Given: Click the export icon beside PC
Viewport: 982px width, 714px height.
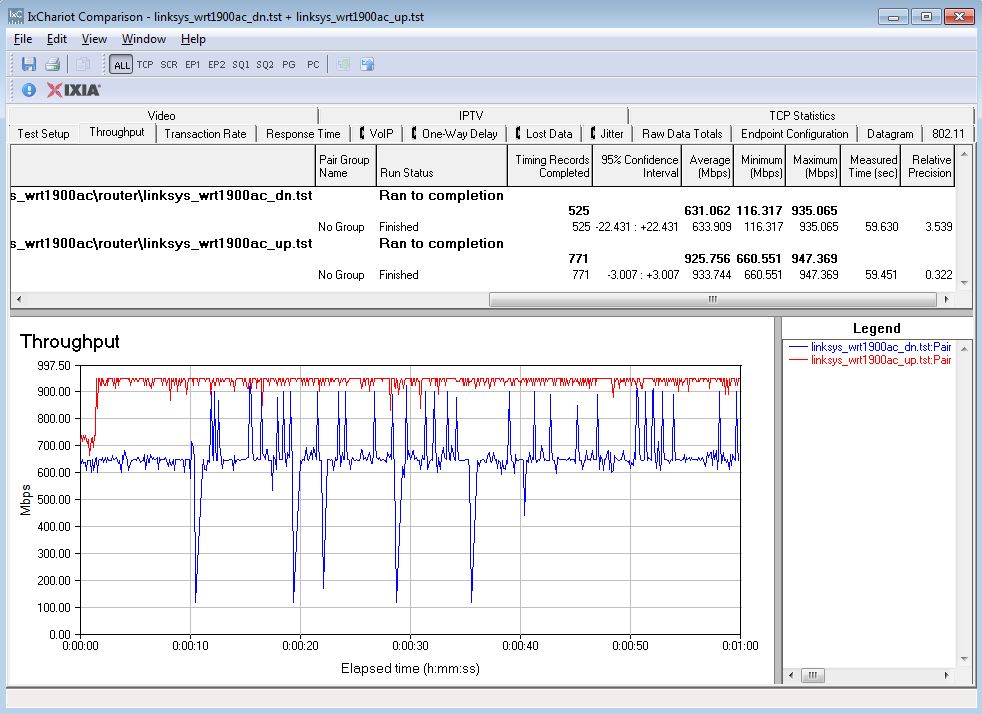Looking at the screenshot, I should (x=367, y=64).
